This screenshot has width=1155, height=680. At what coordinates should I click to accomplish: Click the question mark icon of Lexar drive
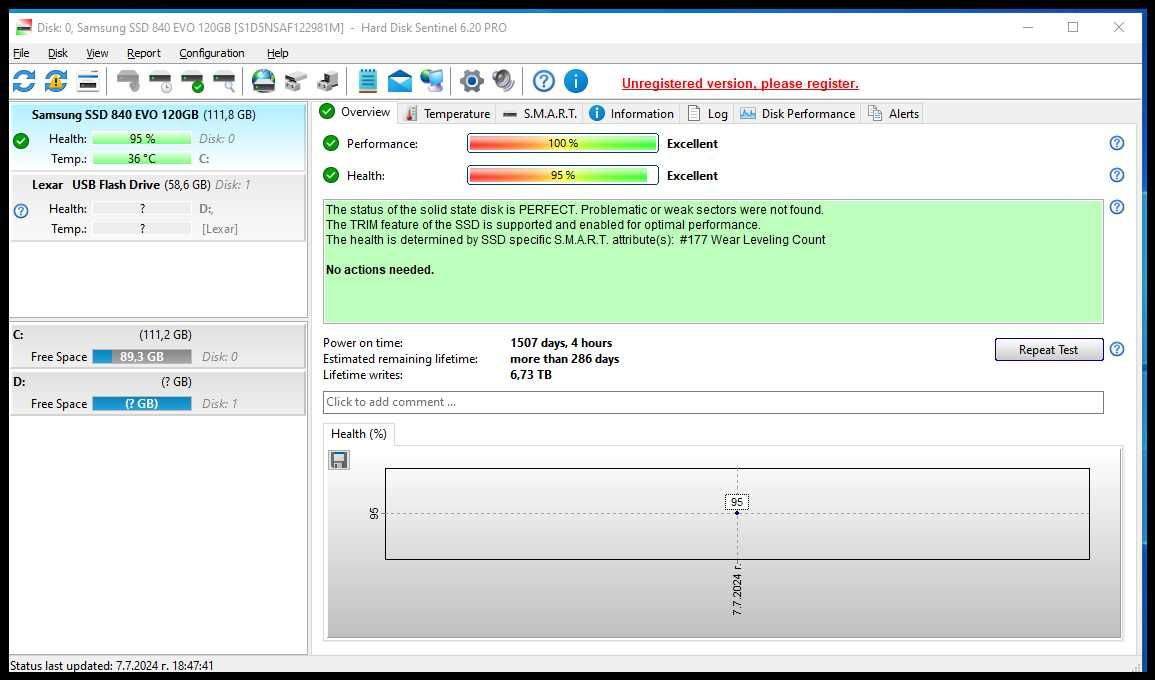click(21, 211)
